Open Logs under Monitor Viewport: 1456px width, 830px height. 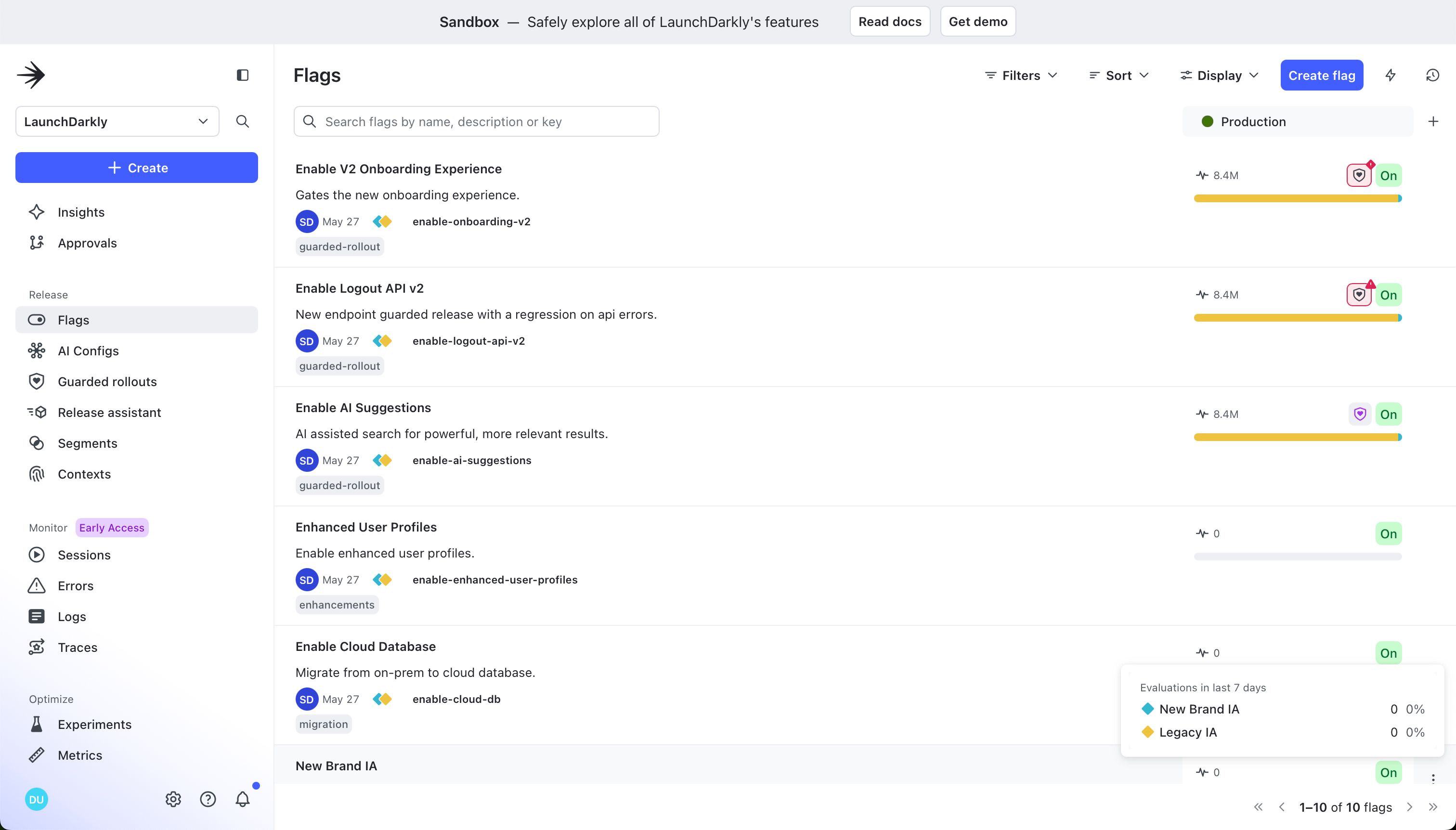click(x=137, y=616)
